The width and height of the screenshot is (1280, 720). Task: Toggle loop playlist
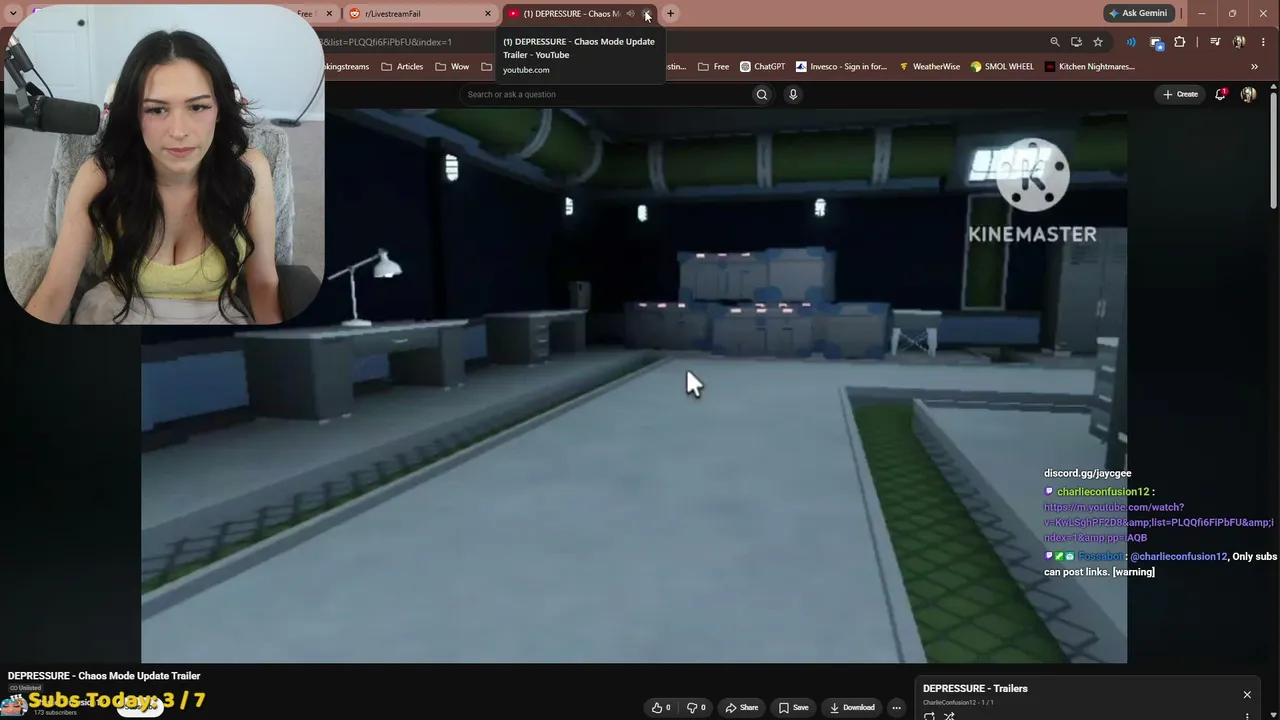929,716
